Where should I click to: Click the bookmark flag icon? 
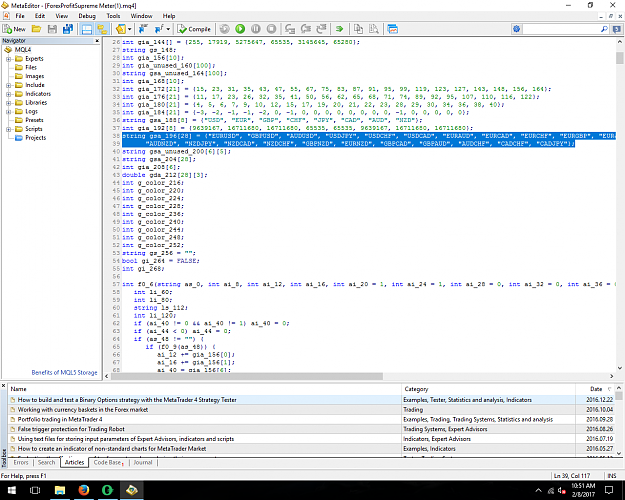click(x=143, y=29)
